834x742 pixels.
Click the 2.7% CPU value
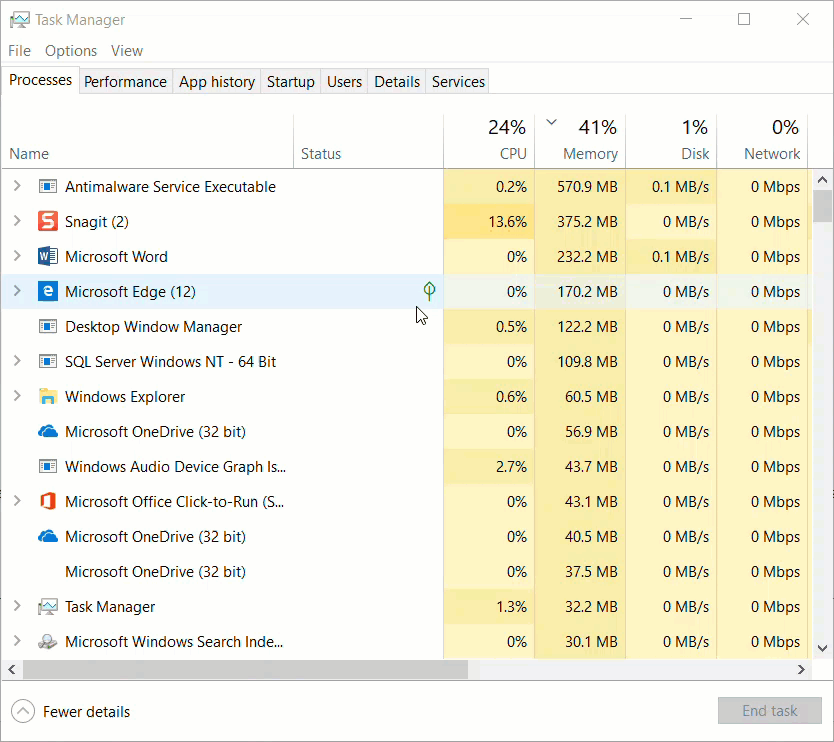click(511, 466)
